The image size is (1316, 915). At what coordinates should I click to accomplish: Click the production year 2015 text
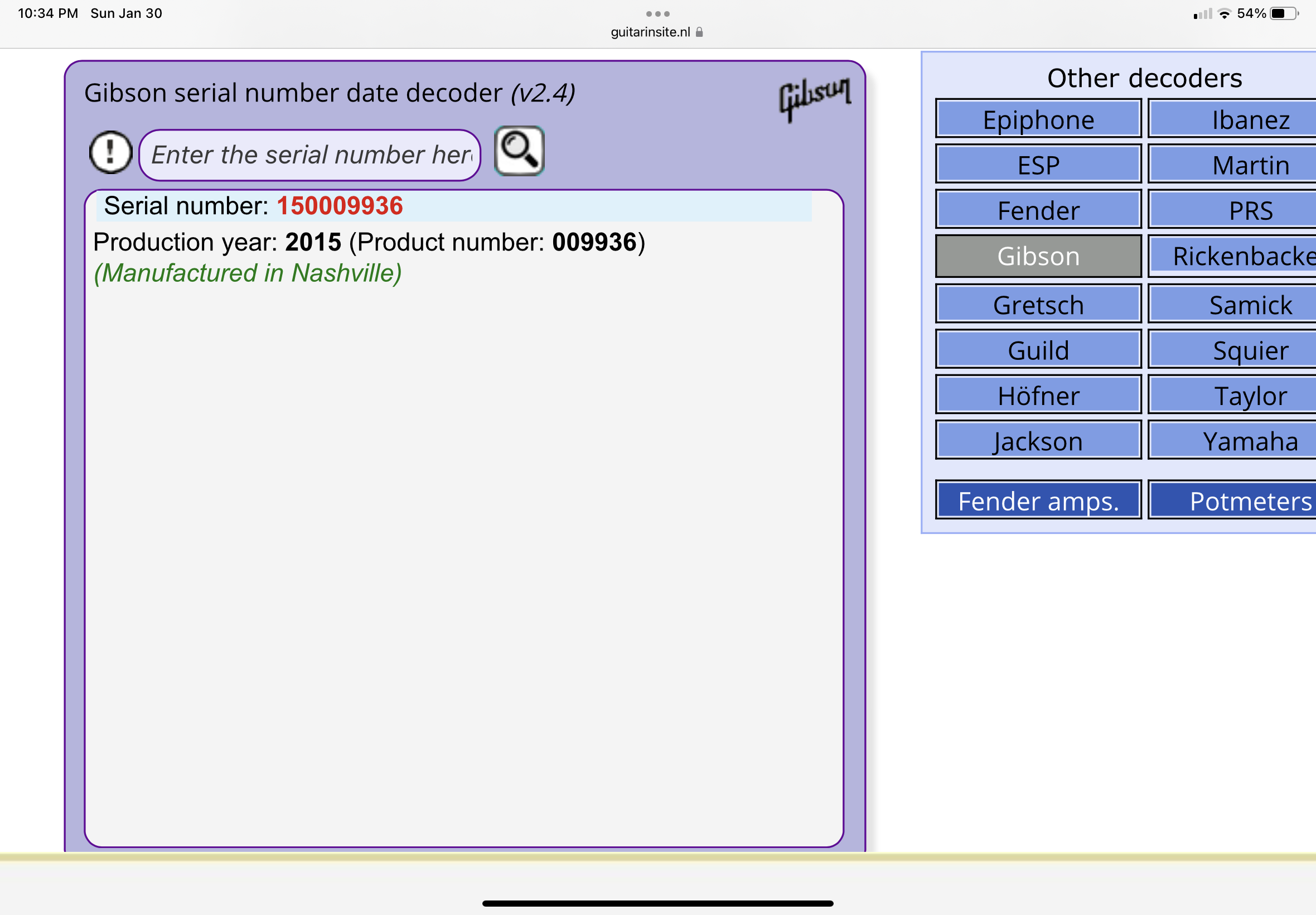coord(313,242)
